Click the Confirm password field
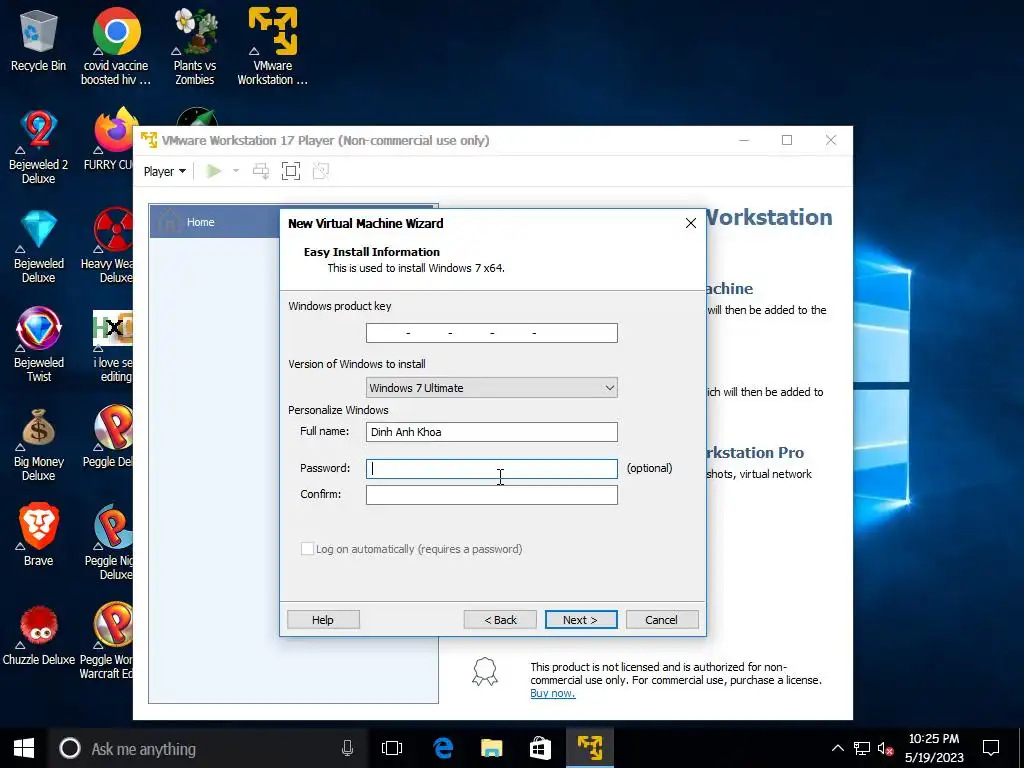This screenshot has width=1024, height=768. [492, 495]
